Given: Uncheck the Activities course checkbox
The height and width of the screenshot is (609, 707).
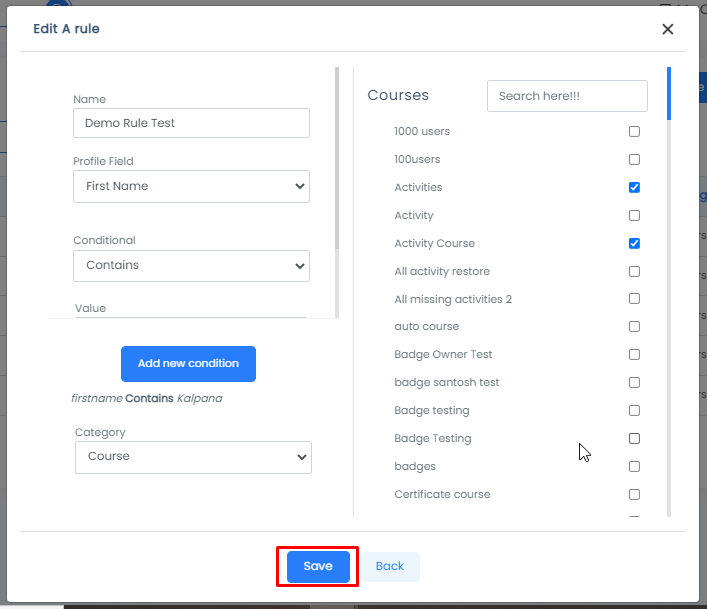Looking at the screenshot, I should click(x=634, y=188).
